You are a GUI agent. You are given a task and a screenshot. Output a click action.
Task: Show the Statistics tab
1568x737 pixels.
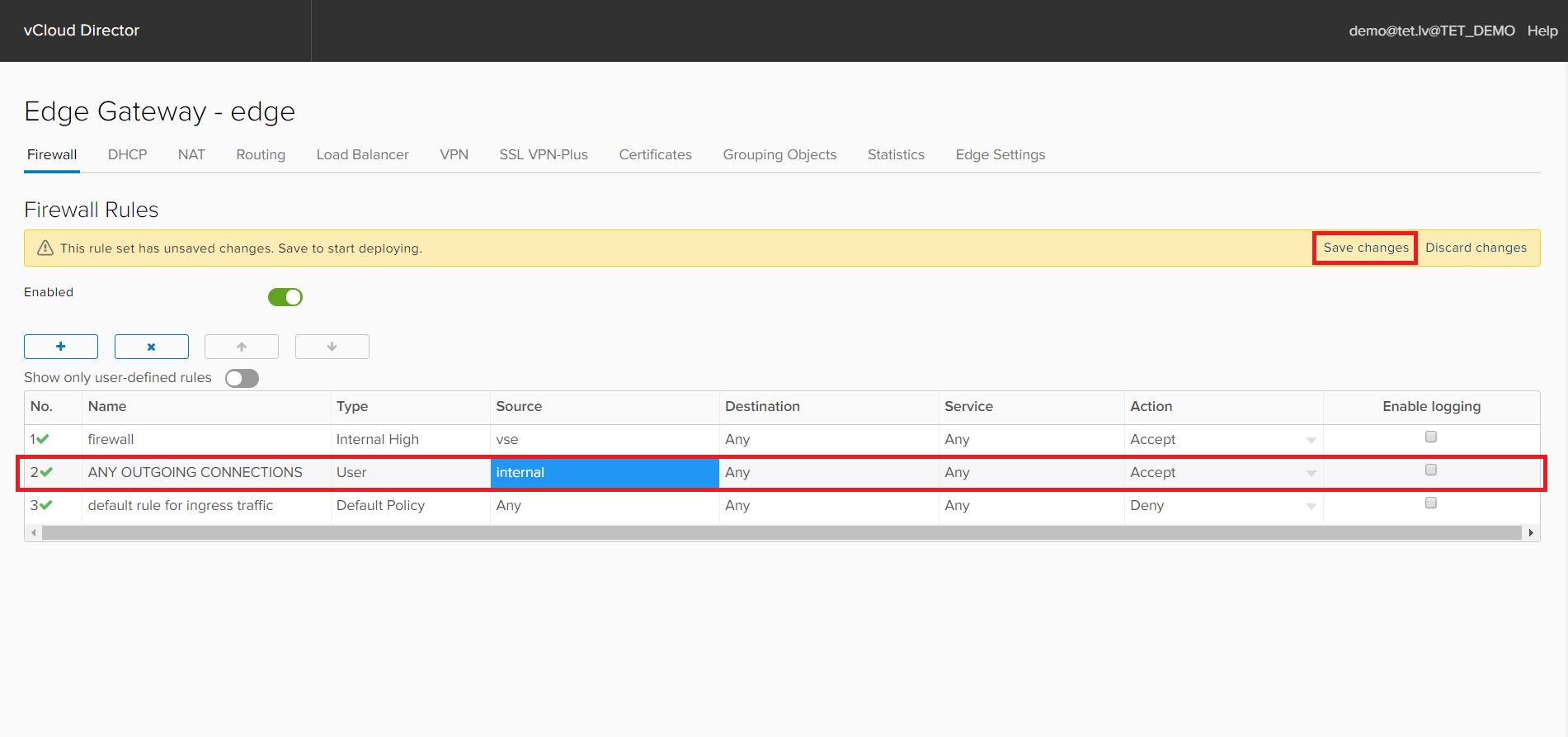pyautogui.click(x=896, y=154)
